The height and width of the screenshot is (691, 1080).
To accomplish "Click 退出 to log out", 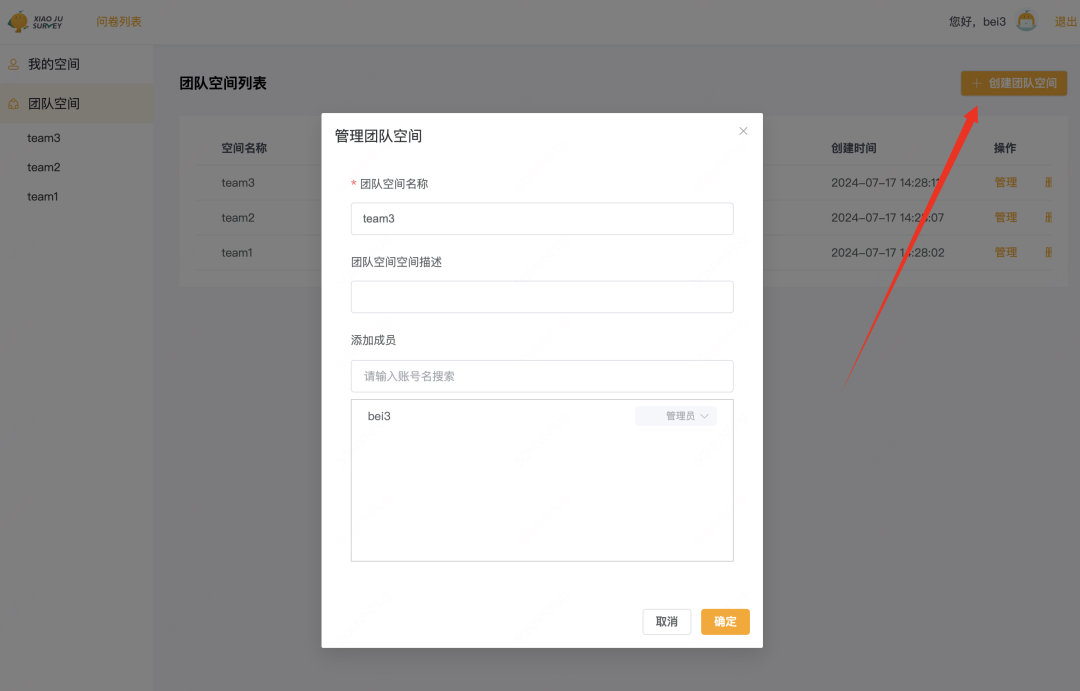I will 1065,21.
